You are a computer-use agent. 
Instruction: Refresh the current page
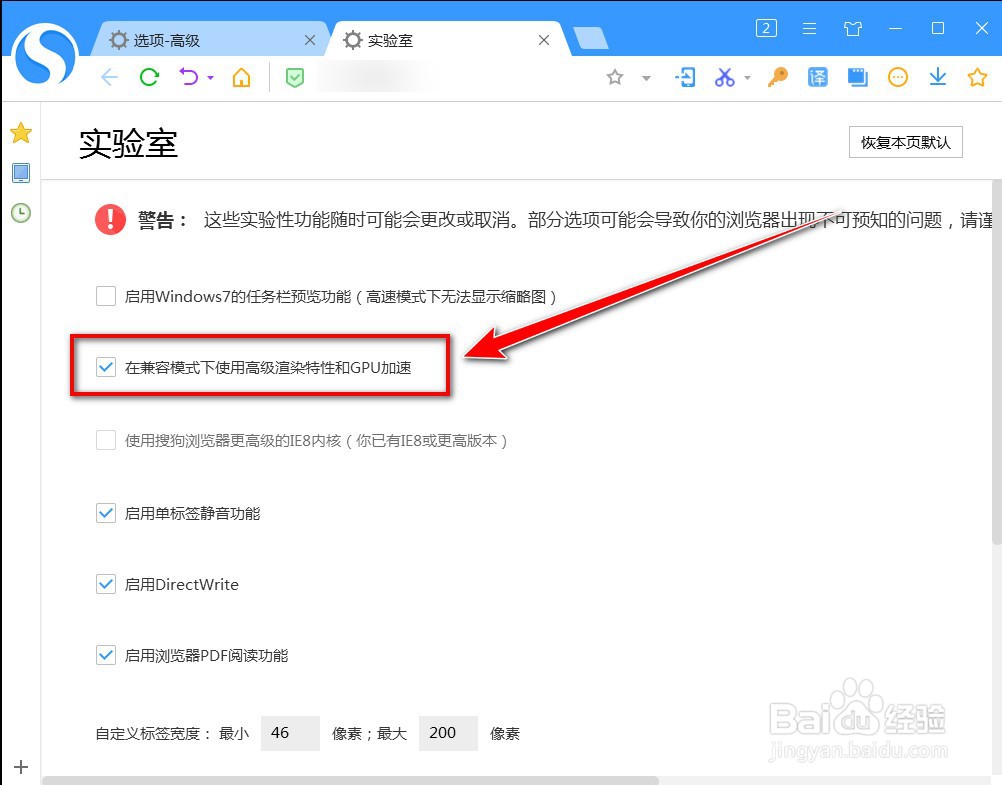[149, 77]
